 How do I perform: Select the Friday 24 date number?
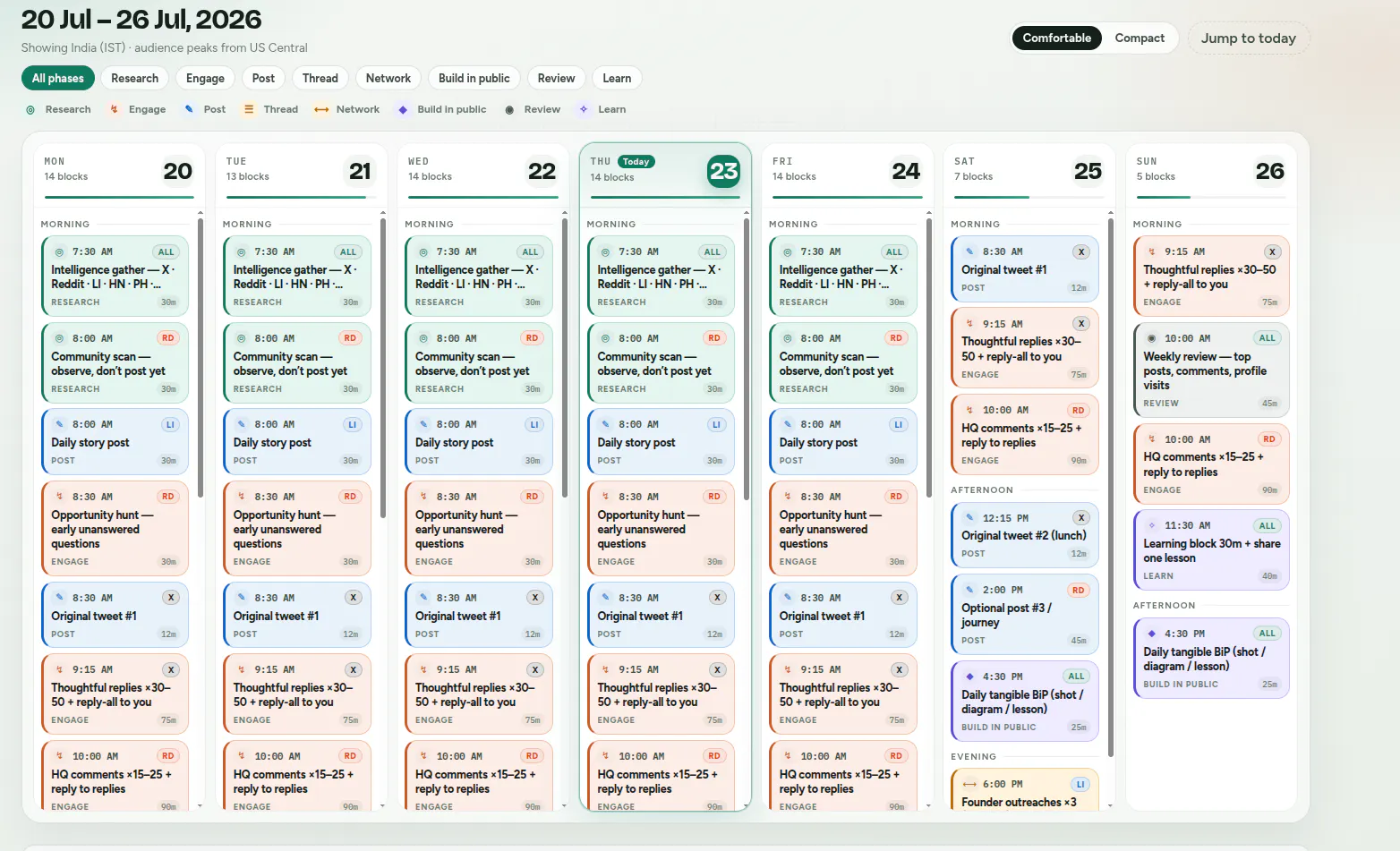(x=906, y=171)
